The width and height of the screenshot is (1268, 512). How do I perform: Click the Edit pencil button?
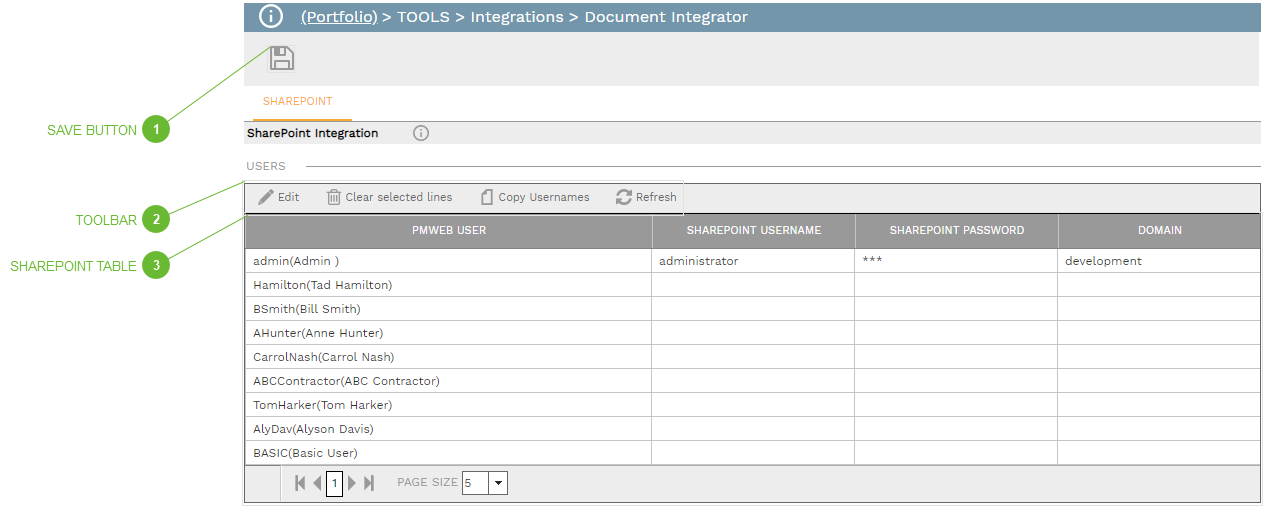pyautogui.click(x=279, y=197)
